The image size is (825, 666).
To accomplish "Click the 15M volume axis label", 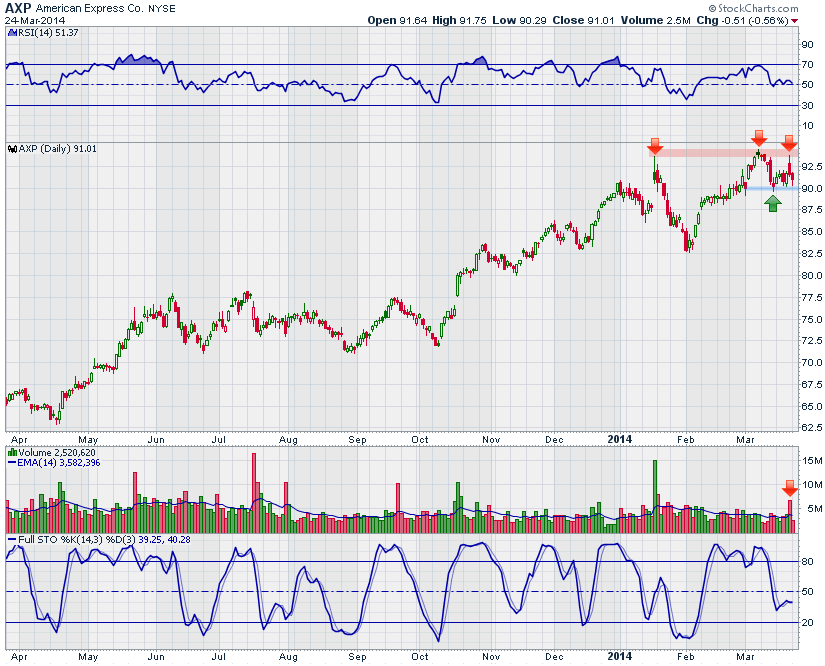I will [812, 461].
